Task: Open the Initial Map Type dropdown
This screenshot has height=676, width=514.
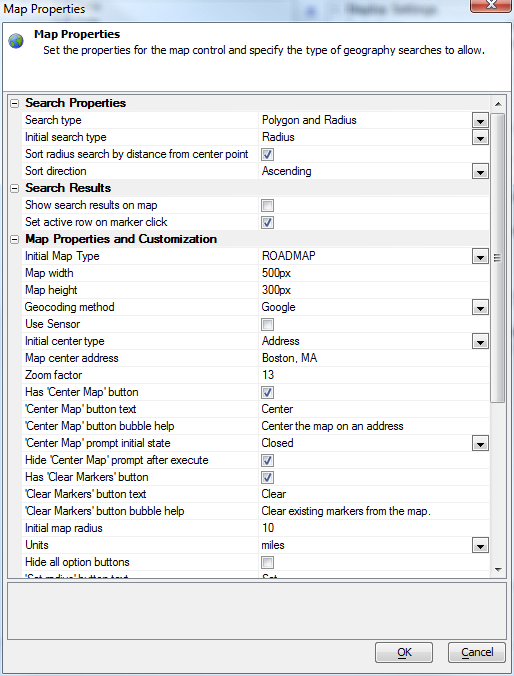Action: click(480, 257)
